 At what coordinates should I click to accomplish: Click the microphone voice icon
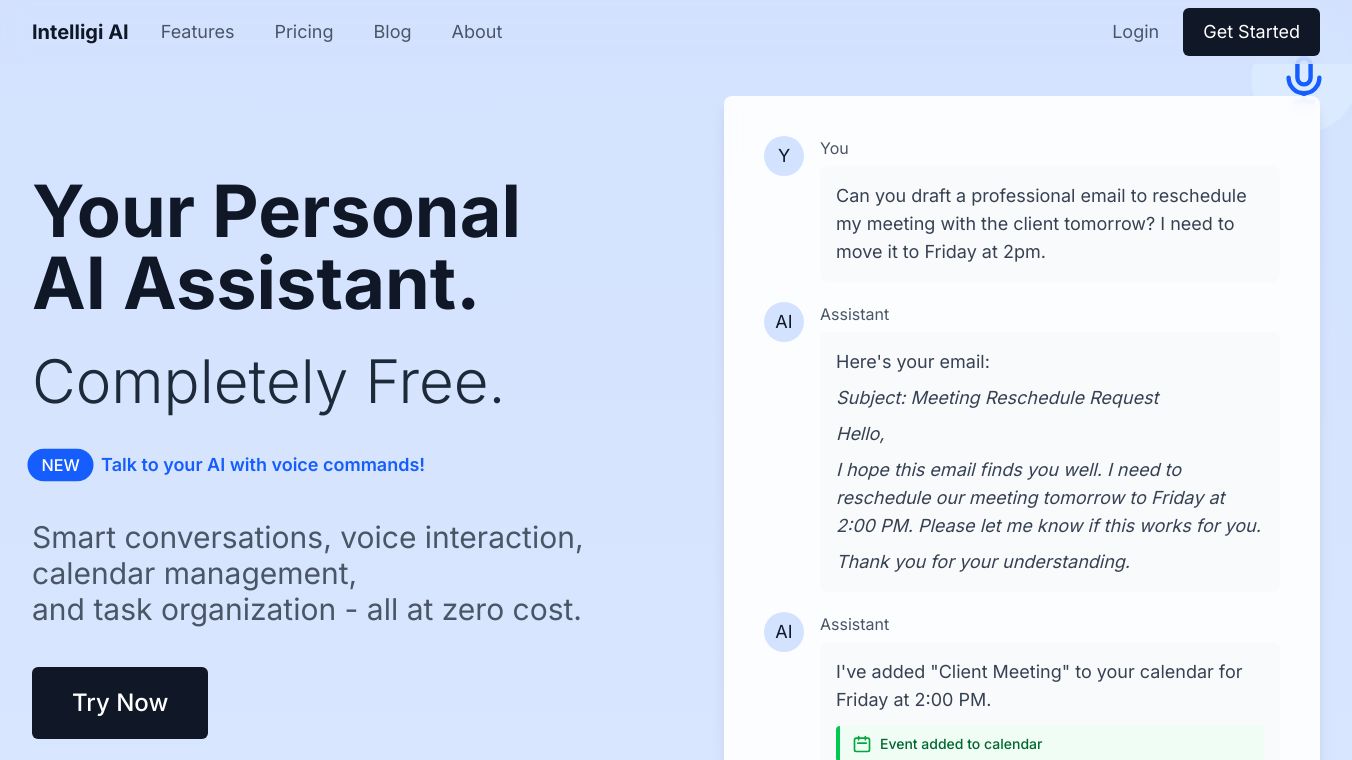[1303, 78]
